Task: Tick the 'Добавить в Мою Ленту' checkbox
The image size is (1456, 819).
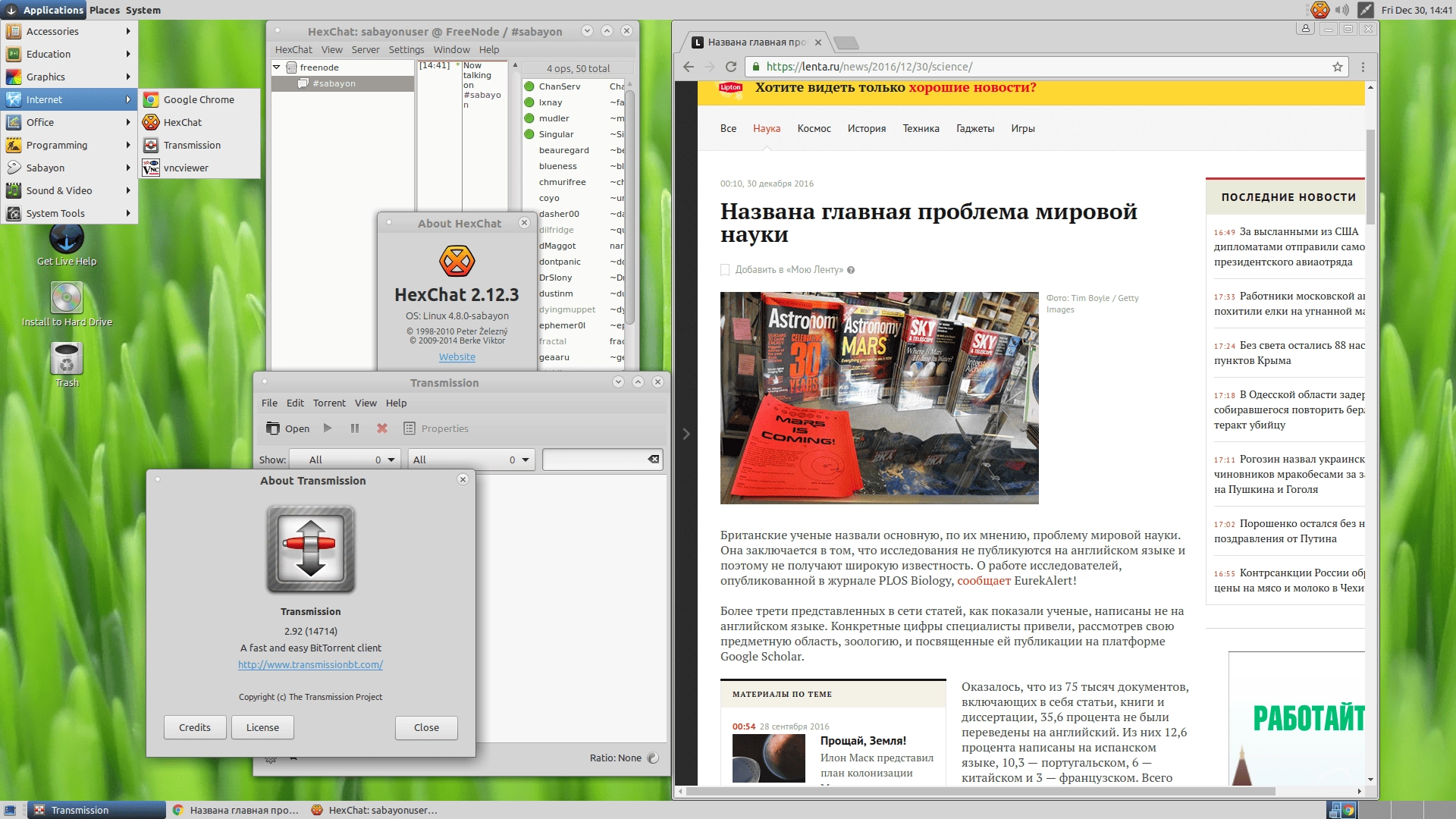Action: coord(725,270)
